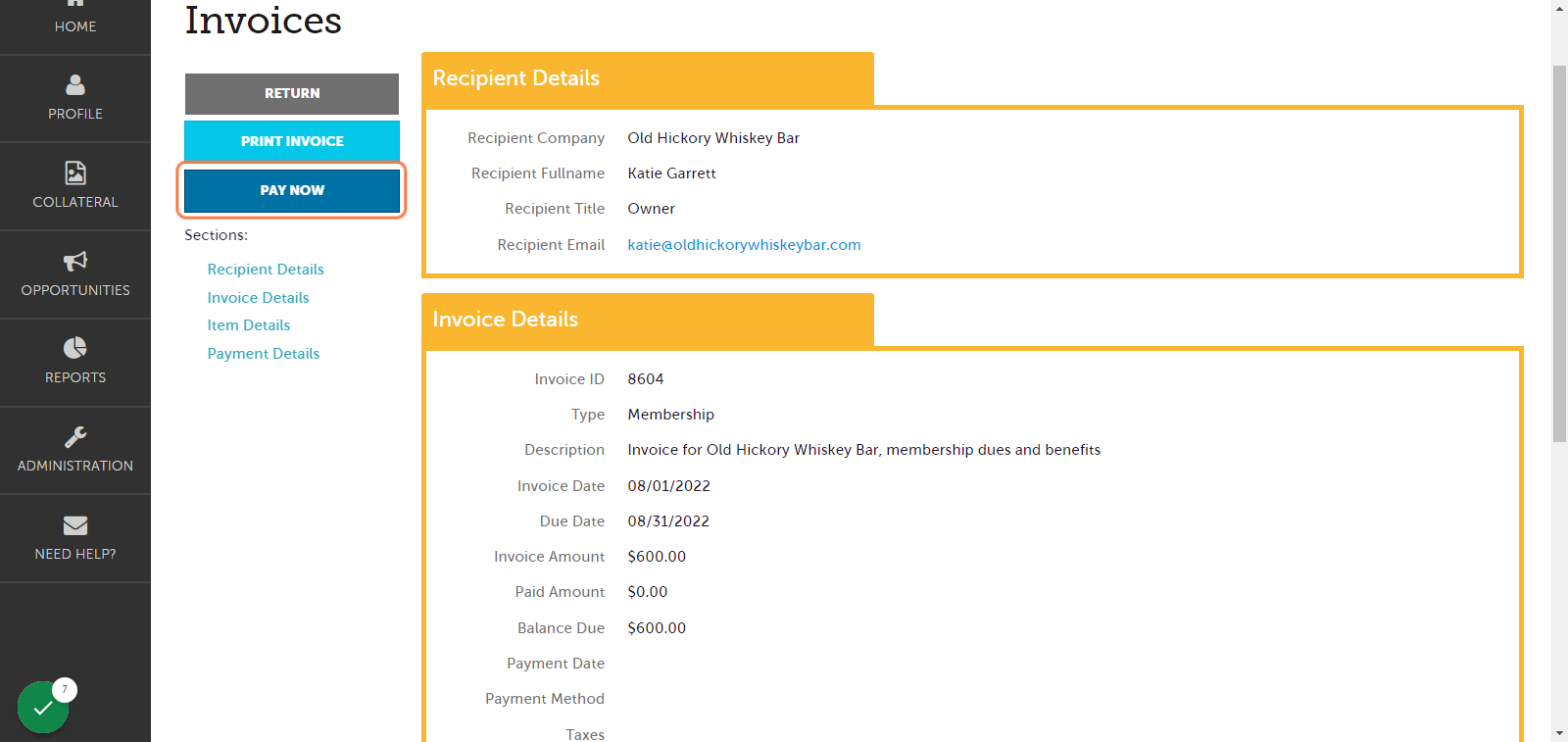Jump to Payment Details section link
Image resolution: width=1568 pixels, height=742 pixels.
(264, 354)
